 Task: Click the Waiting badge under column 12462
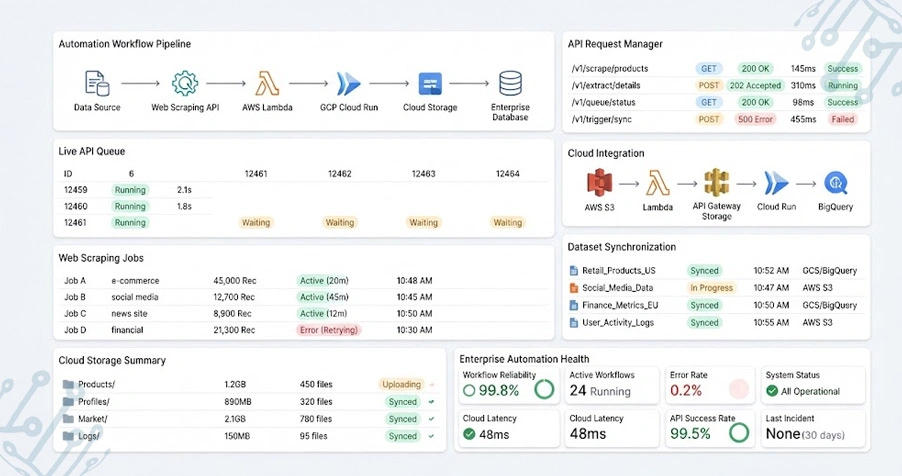pos(339,223)
